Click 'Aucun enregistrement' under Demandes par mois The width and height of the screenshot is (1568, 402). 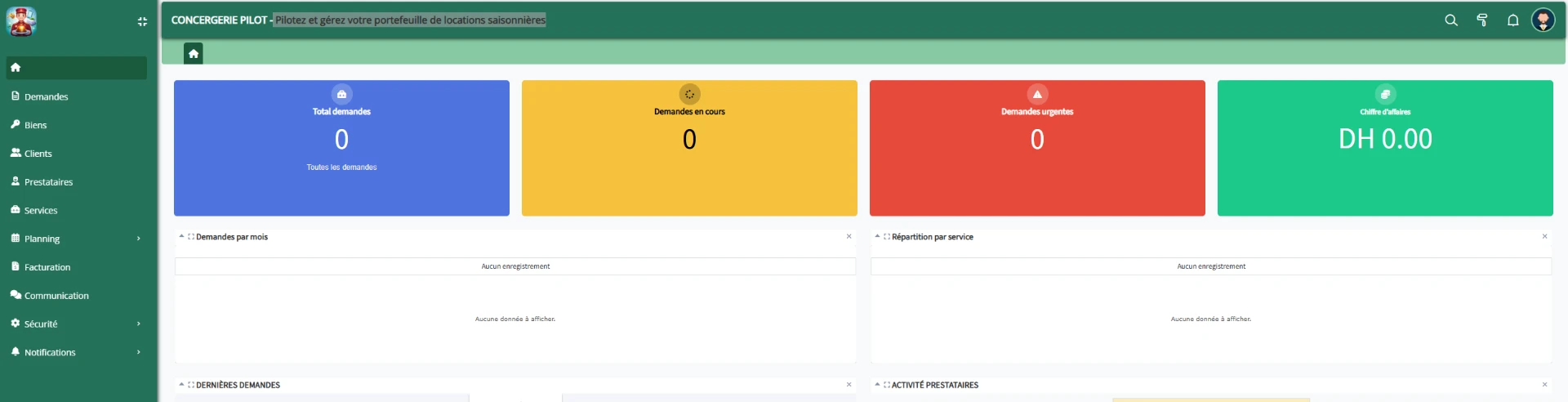[x=515, y=266]
